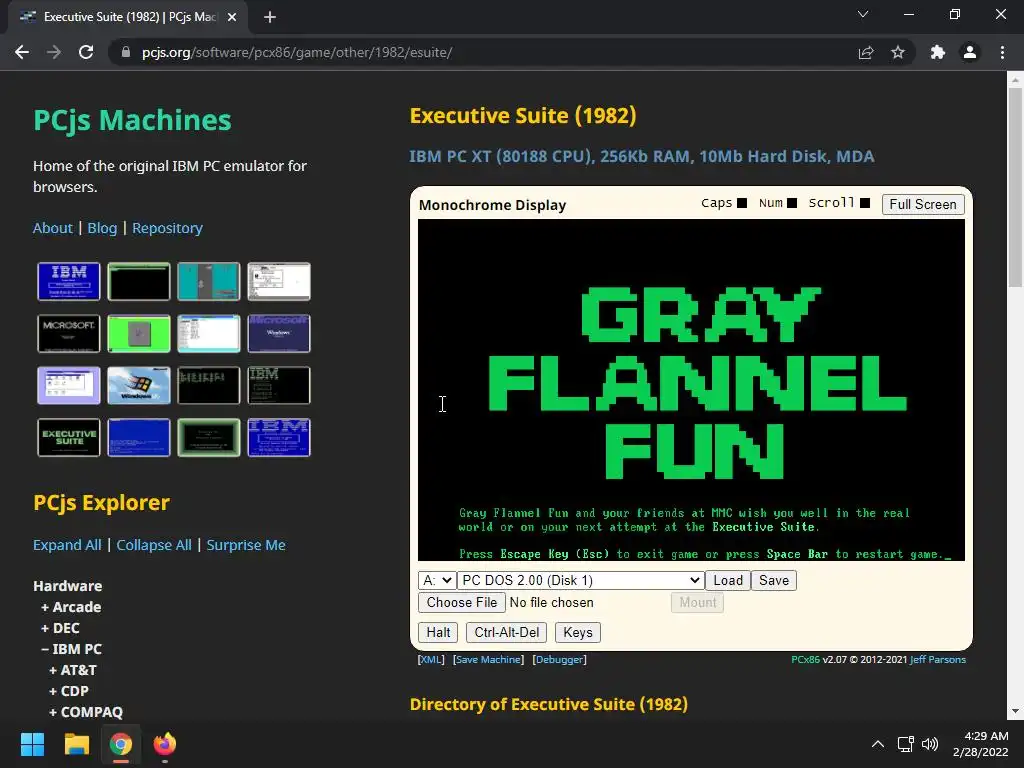The width and height of the screenshot is (1024, 768).
Task: Expand the AT&T tree node
Action: 72,669
